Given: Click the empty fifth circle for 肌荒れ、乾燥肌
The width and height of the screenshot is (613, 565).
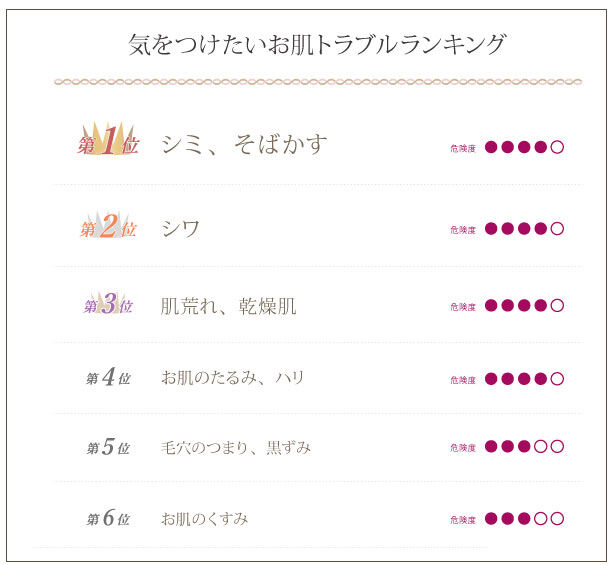Looking at the screenshot, I should point(557,305).
